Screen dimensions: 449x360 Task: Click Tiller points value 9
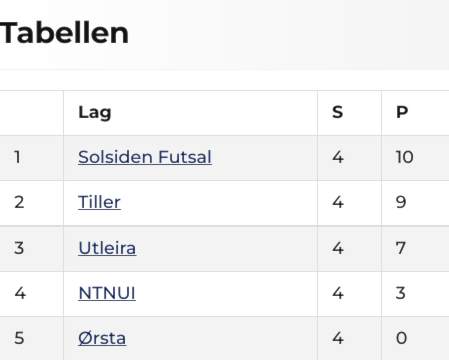click(401, 202)
